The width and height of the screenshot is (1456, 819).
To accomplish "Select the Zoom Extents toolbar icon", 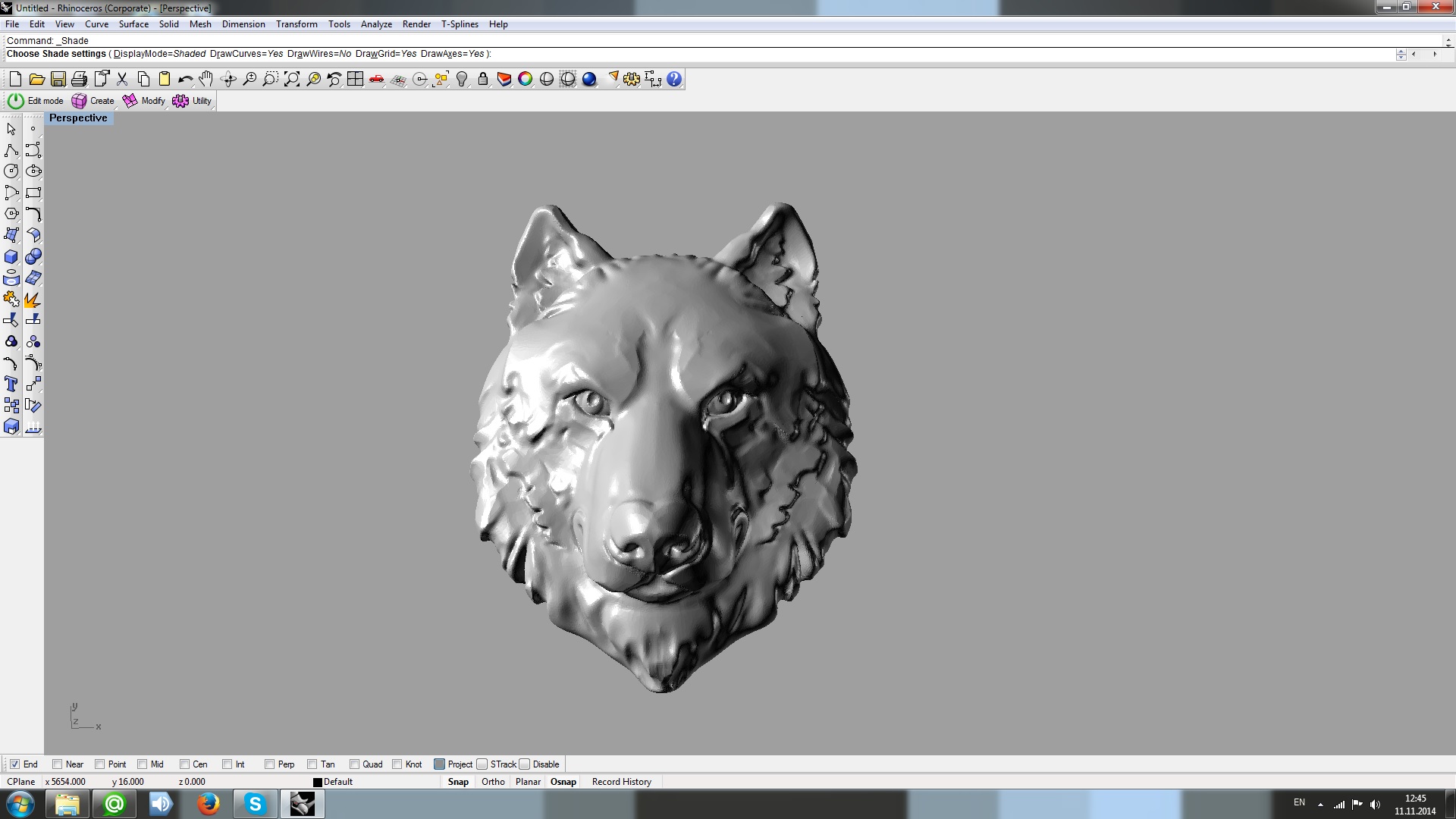I will 291,79.
